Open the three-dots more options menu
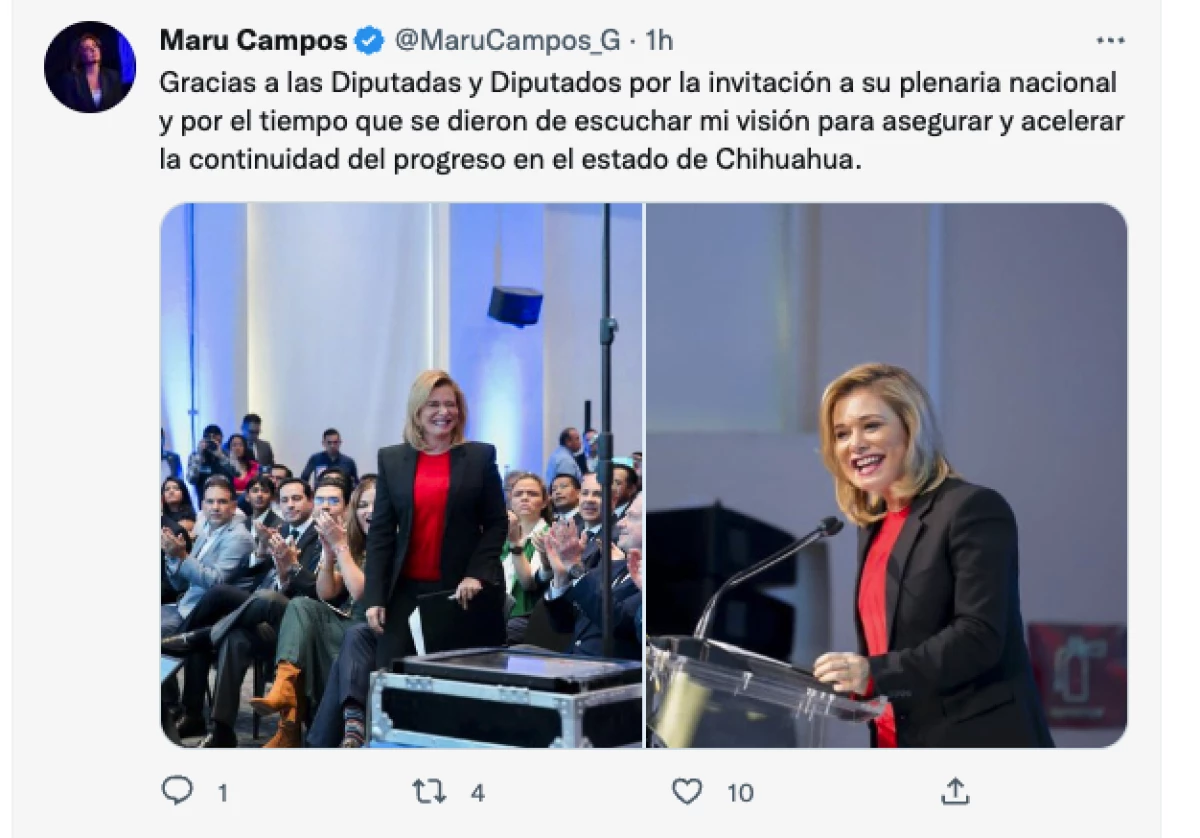 point(1110,41)
